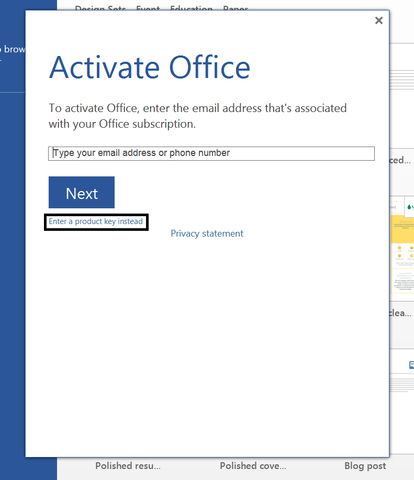Select the Polished resume template label in Word
This screenshot has height=480, width=414.
[128, 466]
